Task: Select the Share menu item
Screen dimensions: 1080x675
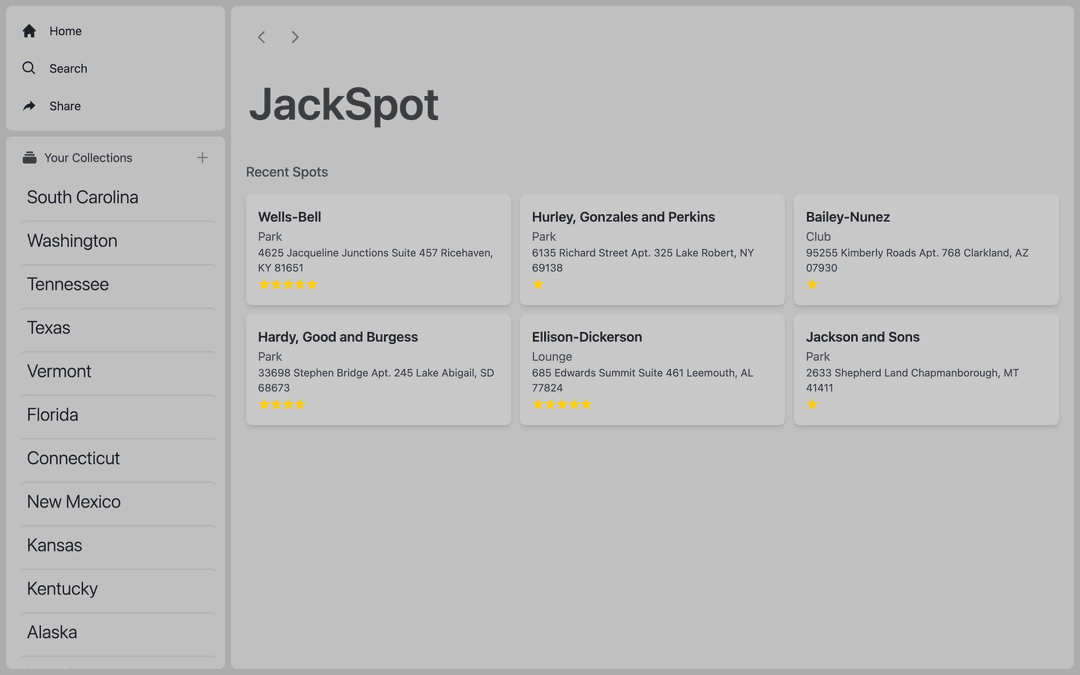Action: point(65,106)
